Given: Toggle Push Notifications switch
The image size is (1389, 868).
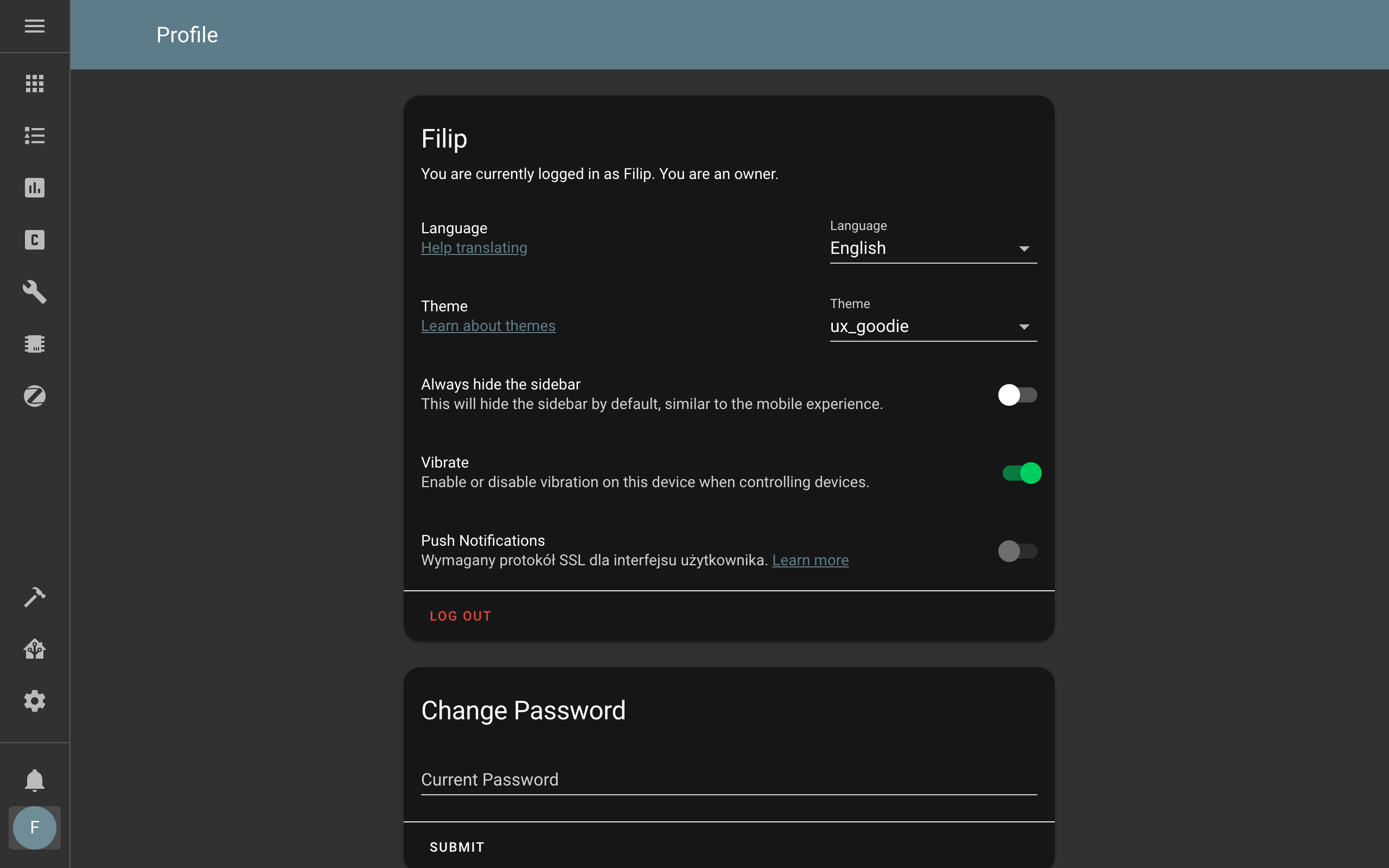Looking at the screenshot, I should tap(1017, 551).
